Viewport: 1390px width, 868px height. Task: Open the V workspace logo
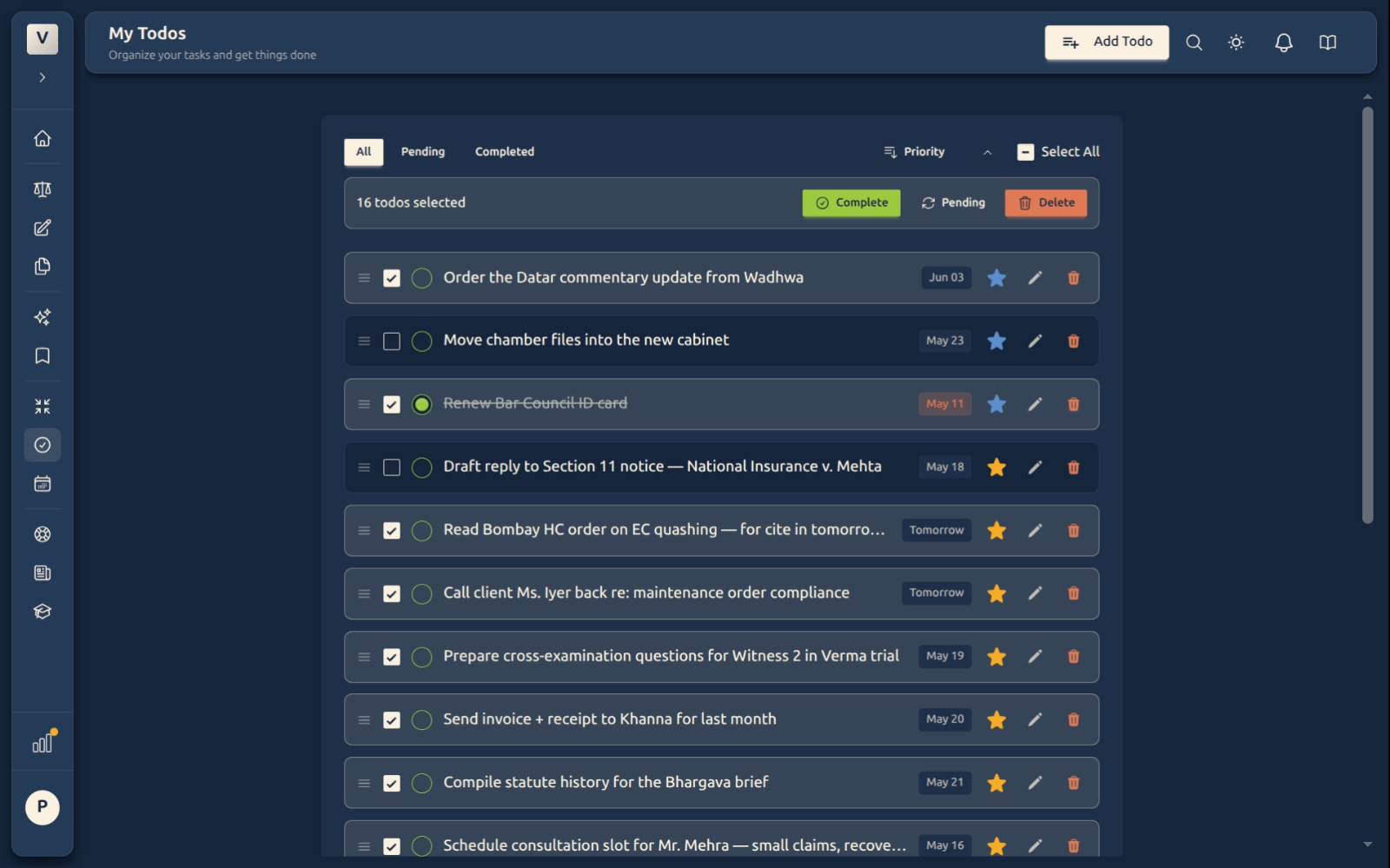42,39
